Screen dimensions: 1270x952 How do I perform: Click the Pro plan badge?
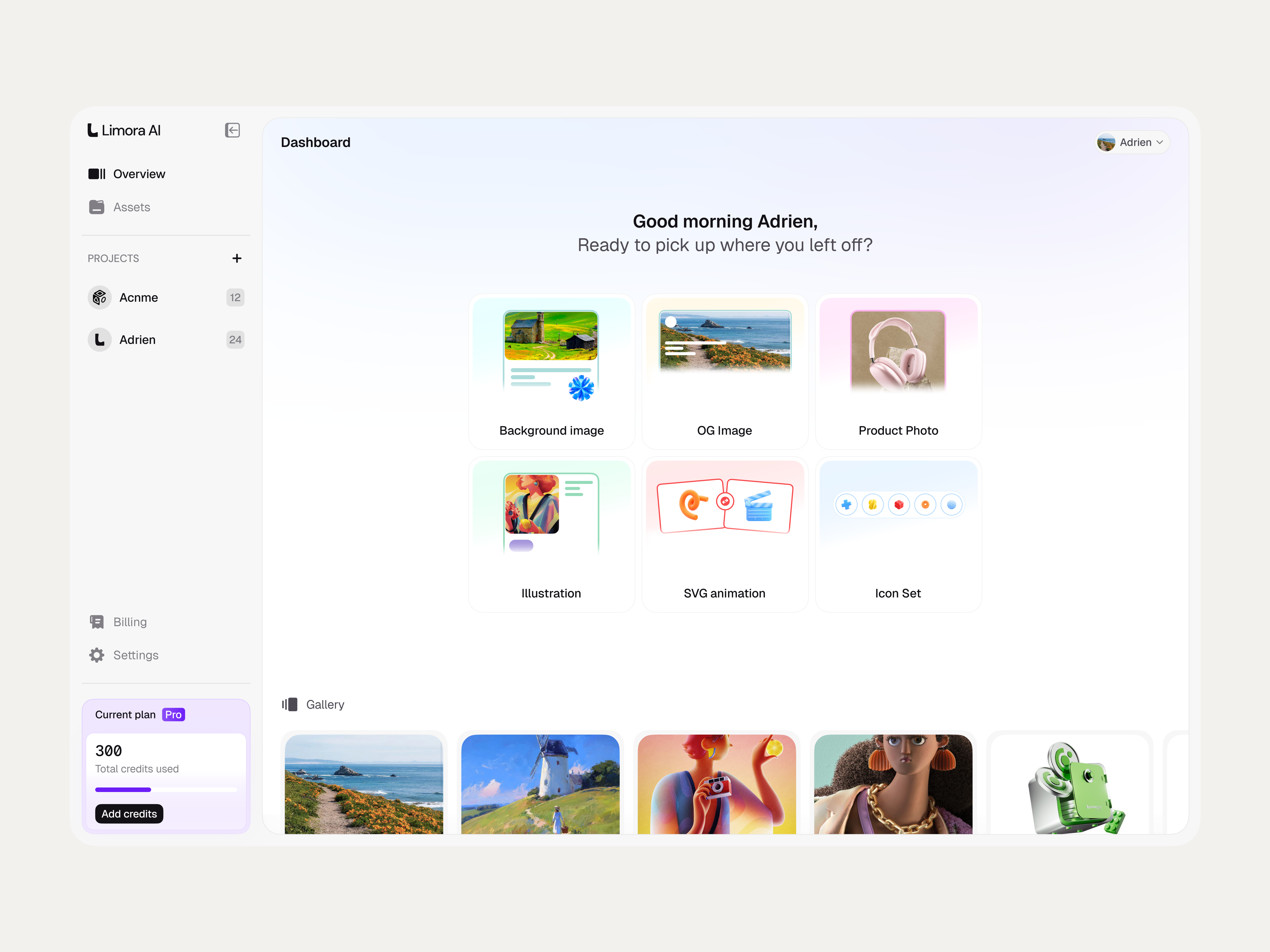coord(173,715)
